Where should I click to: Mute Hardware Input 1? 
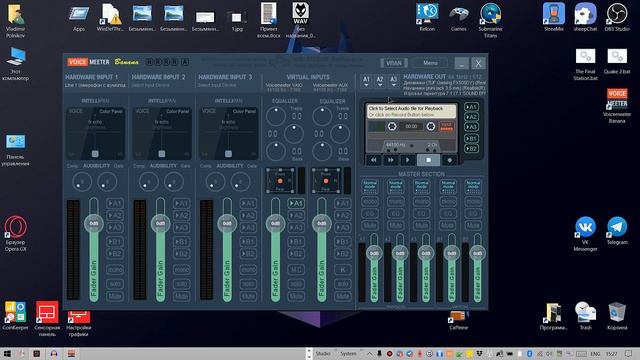point(115,296)
